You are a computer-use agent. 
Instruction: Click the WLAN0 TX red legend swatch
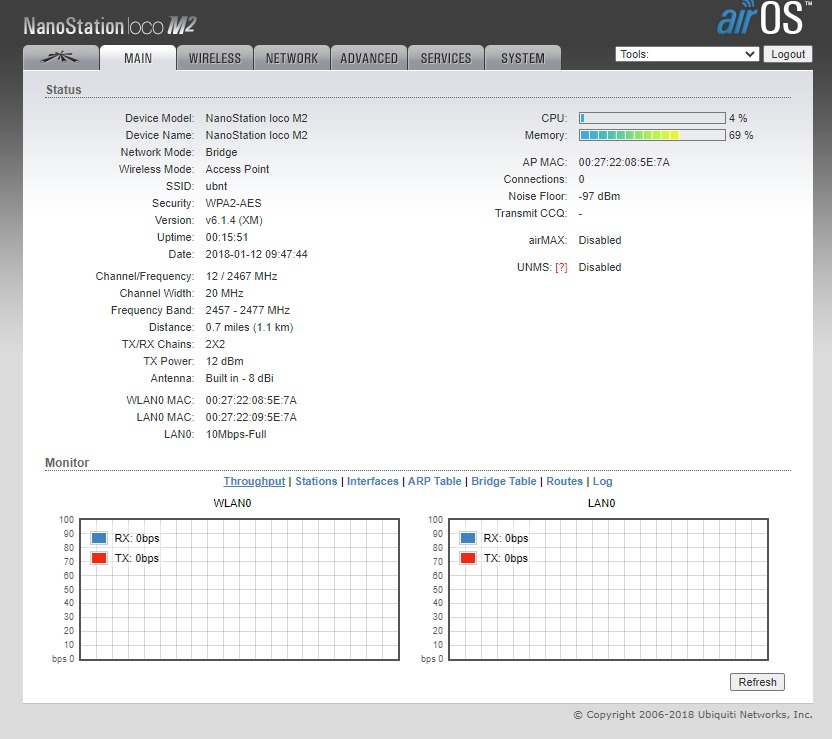coord(99,558)
